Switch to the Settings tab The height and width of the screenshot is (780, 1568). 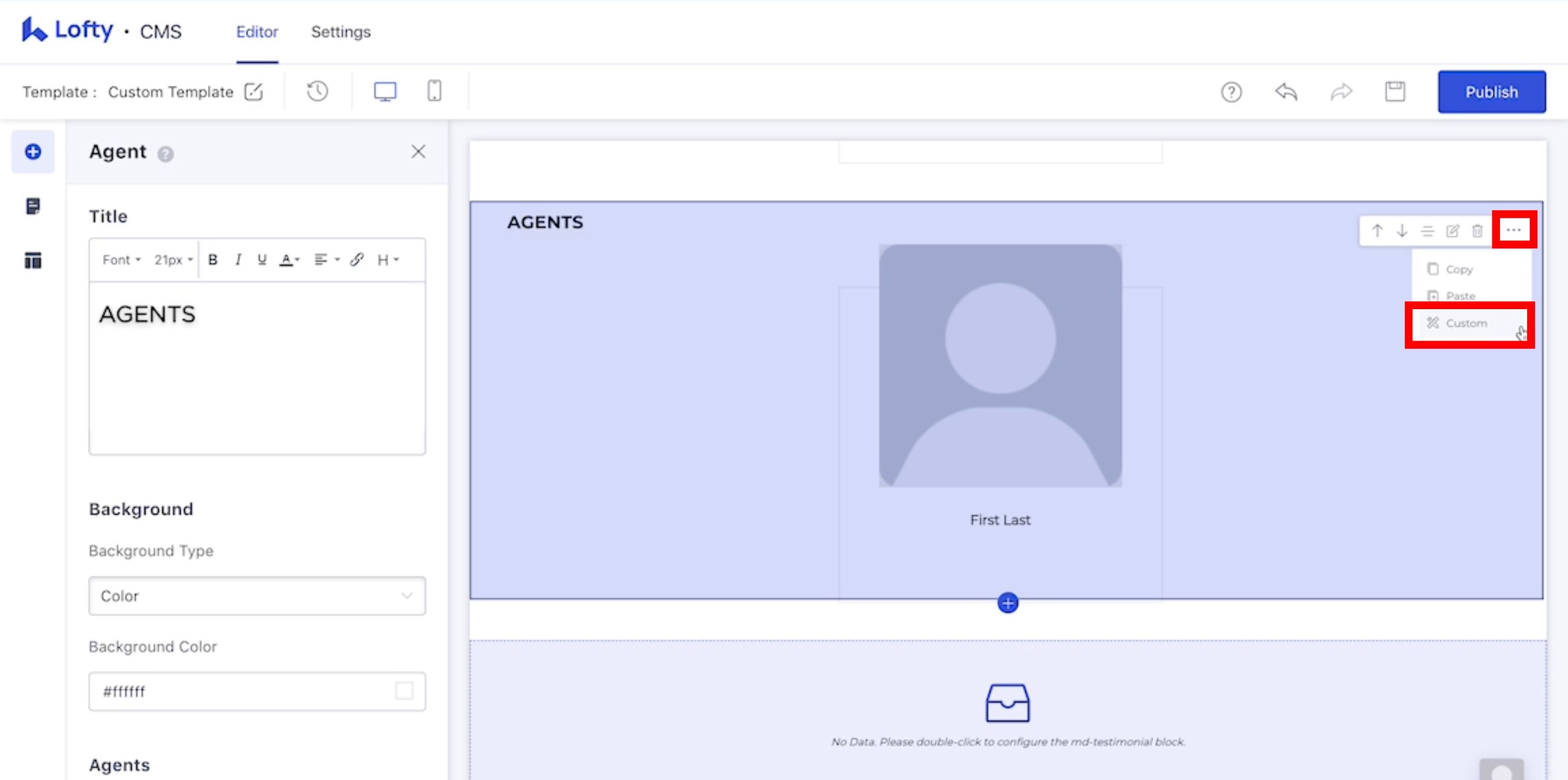click(x=340, y=32)
